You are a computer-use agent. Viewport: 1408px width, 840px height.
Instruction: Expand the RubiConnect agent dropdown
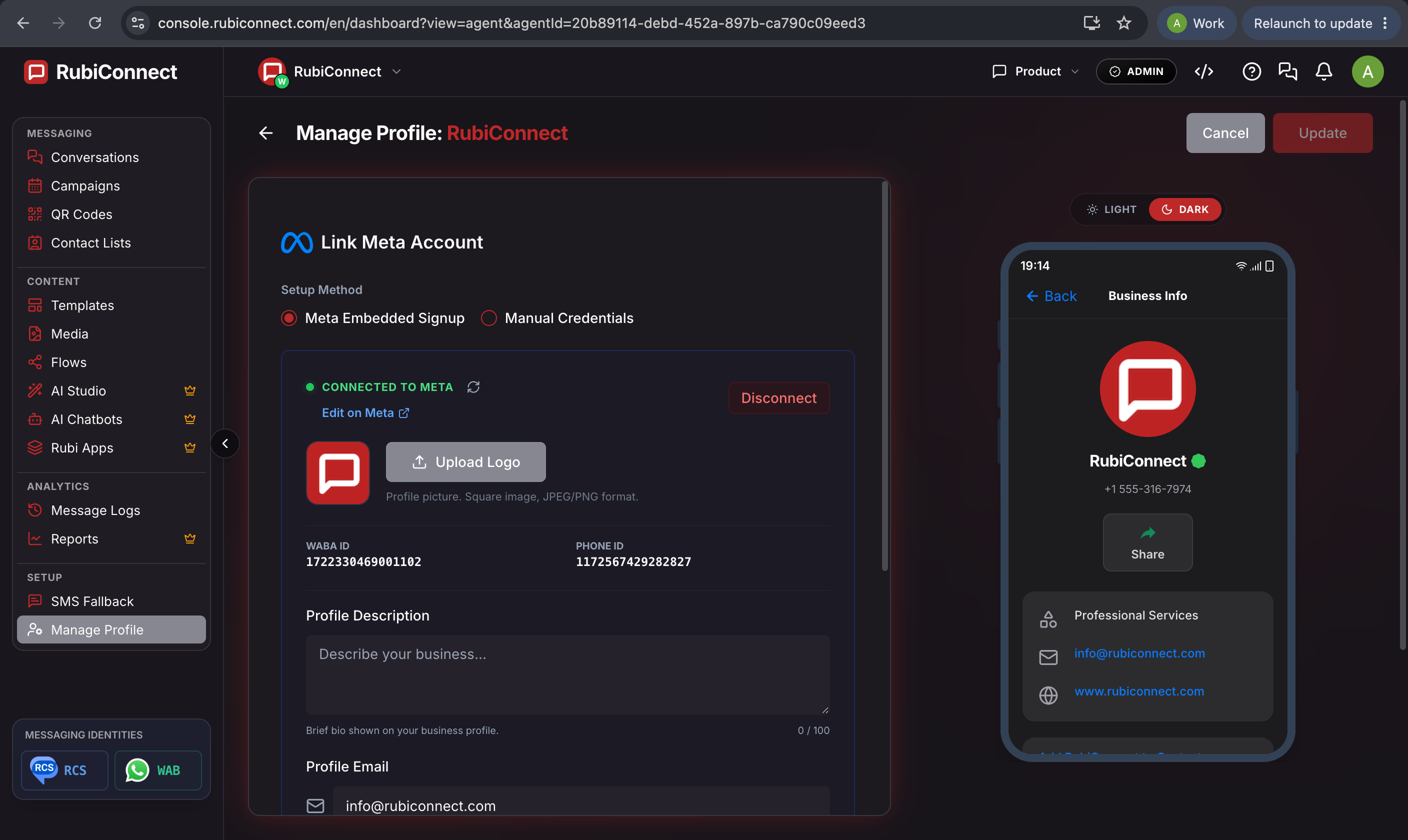pyautogui.click(x=330, y=72)
